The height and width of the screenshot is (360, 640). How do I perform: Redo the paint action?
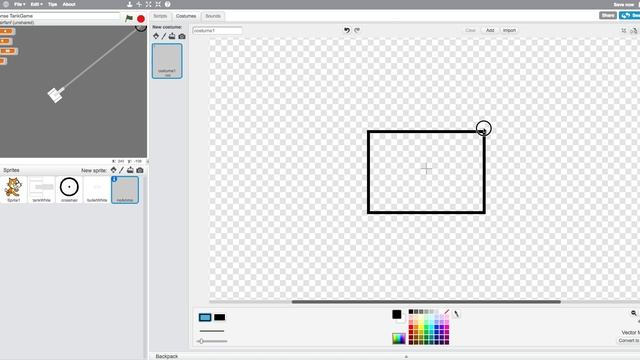(357, 30)
